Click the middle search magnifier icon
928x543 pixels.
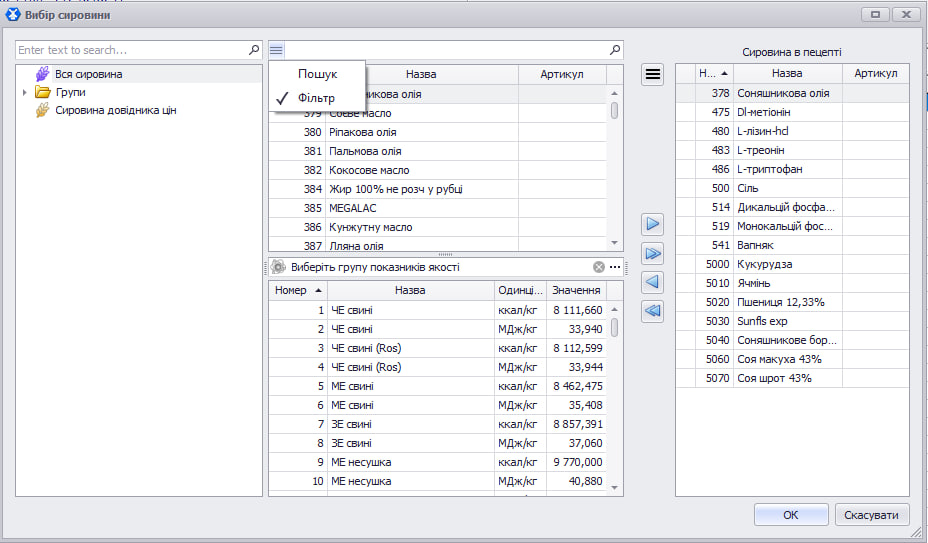[615, 50]
